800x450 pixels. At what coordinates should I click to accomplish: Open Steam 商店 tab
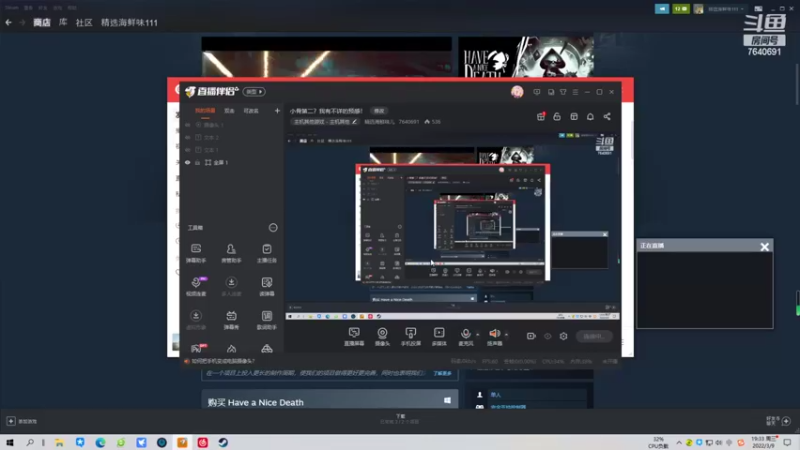coord(42,22)
